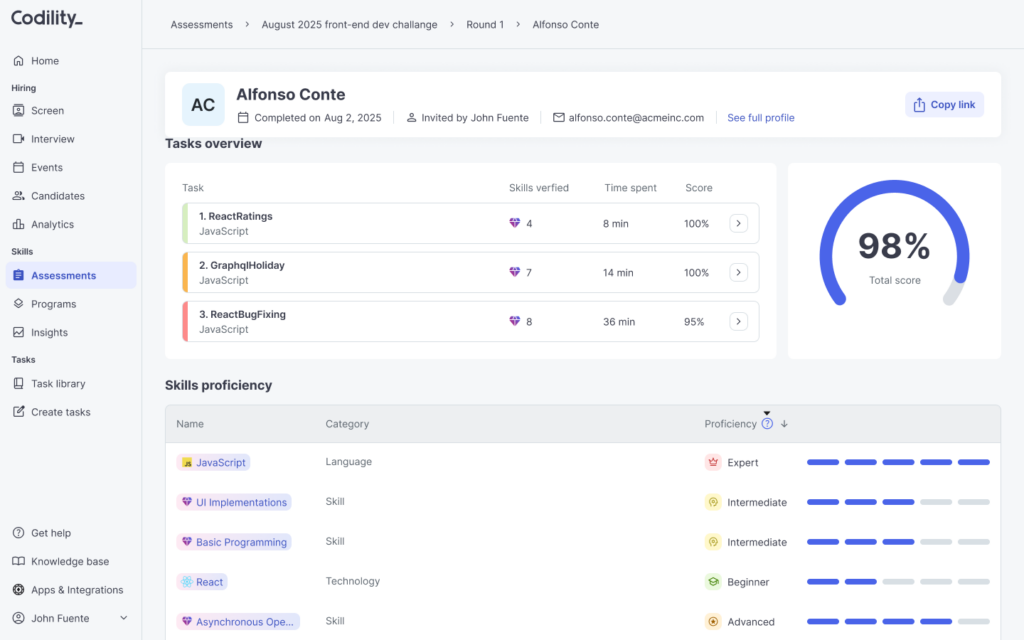1024x640 pixels.
Task: Open the Home sidebar icon
Action: (x=18, y=61)
